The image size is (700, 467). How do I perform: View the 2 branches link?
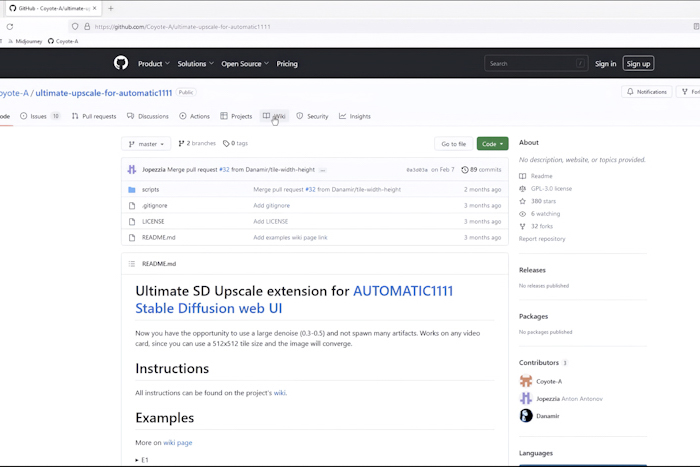coord(197,143)
